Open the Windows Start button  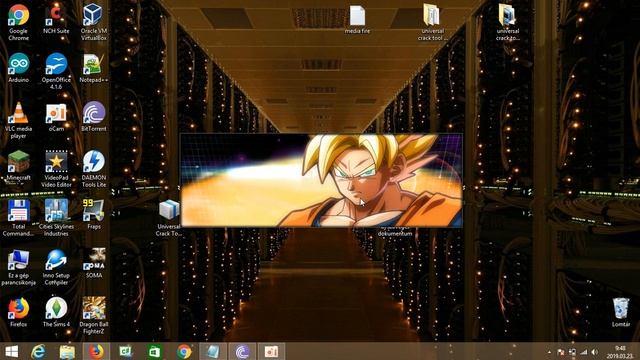click(x=11, y=351)
